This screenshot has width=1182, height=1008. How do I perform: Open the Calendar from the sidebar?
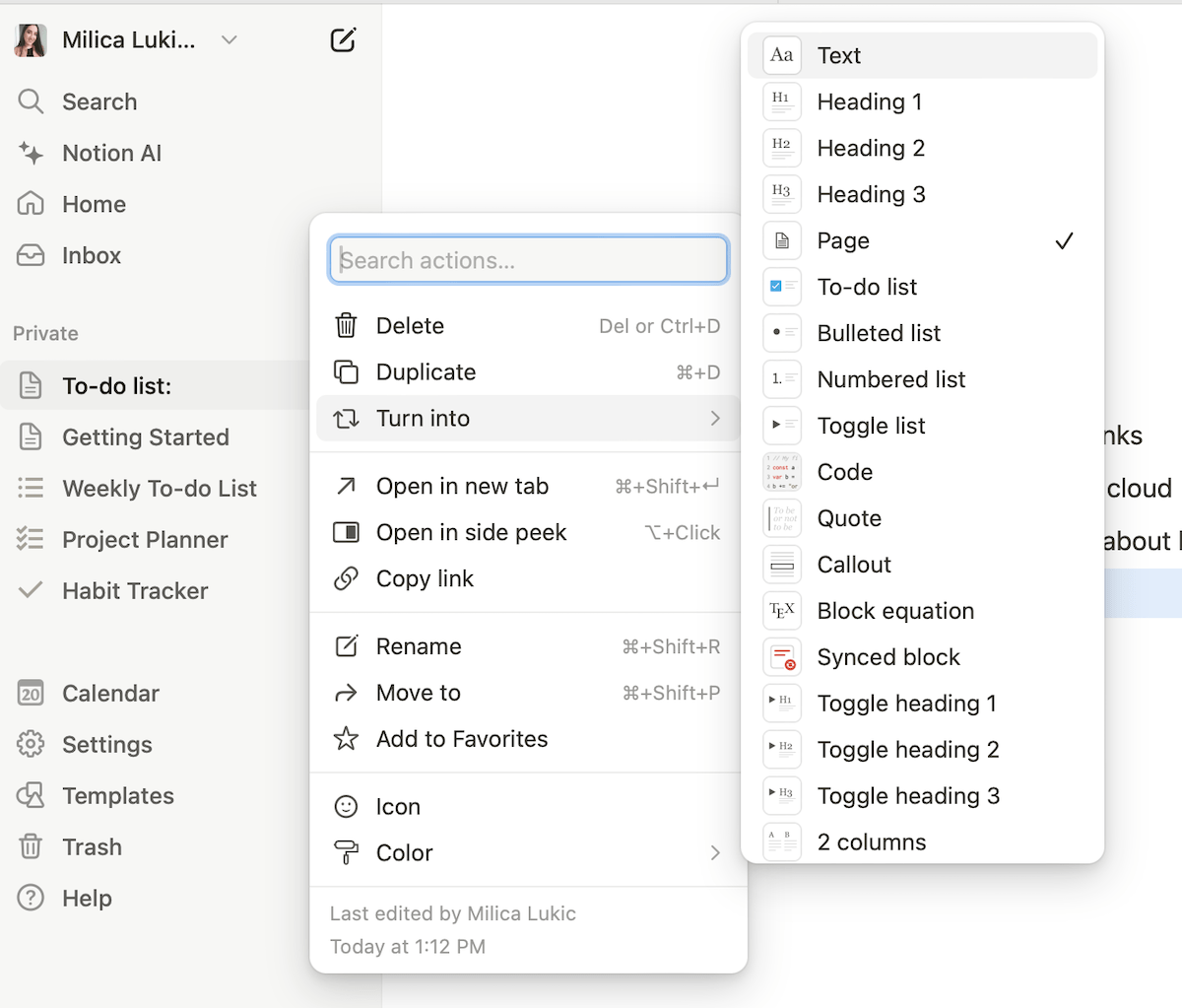(x=109, y=693)
